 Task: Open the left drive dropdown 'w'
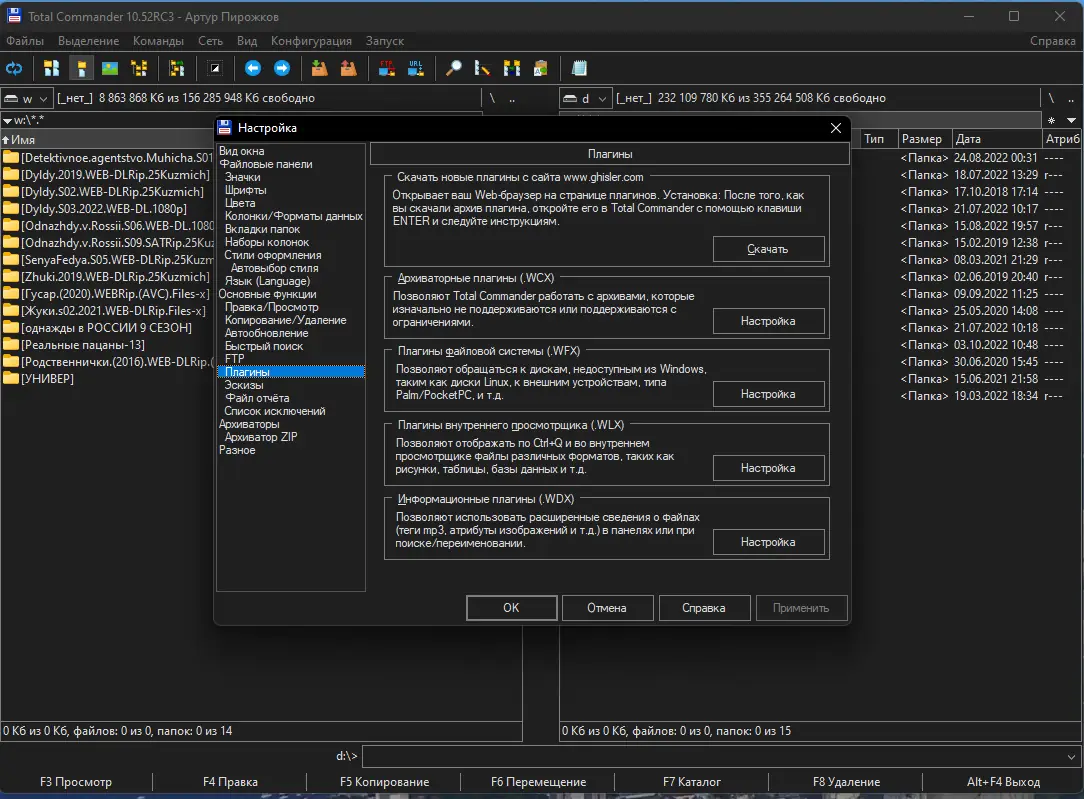click(27, 99)
